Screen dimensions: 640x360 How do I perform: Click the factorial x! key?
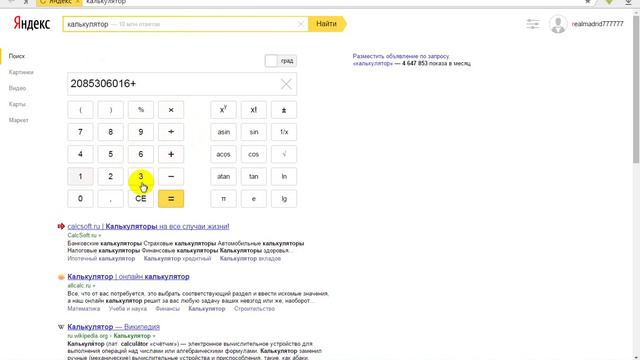pos(253,110)
